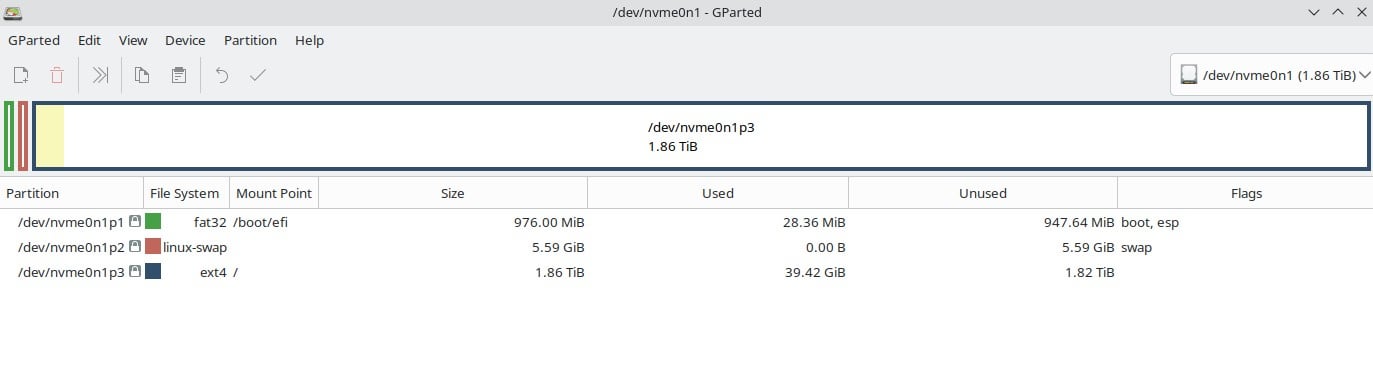Select the nvme0n1p3 partition in graphic

tap(701, 136)
